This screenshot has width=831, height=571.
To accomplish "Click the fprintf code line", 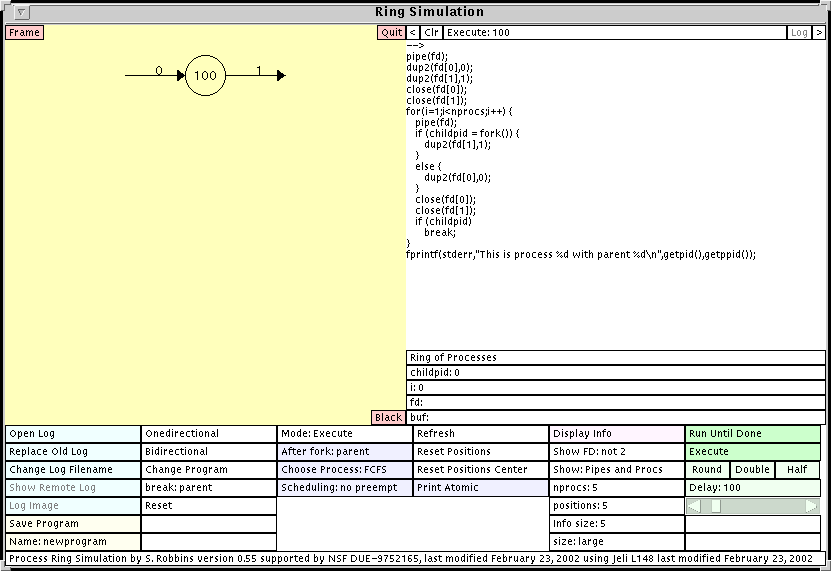I will pos(581,254).
